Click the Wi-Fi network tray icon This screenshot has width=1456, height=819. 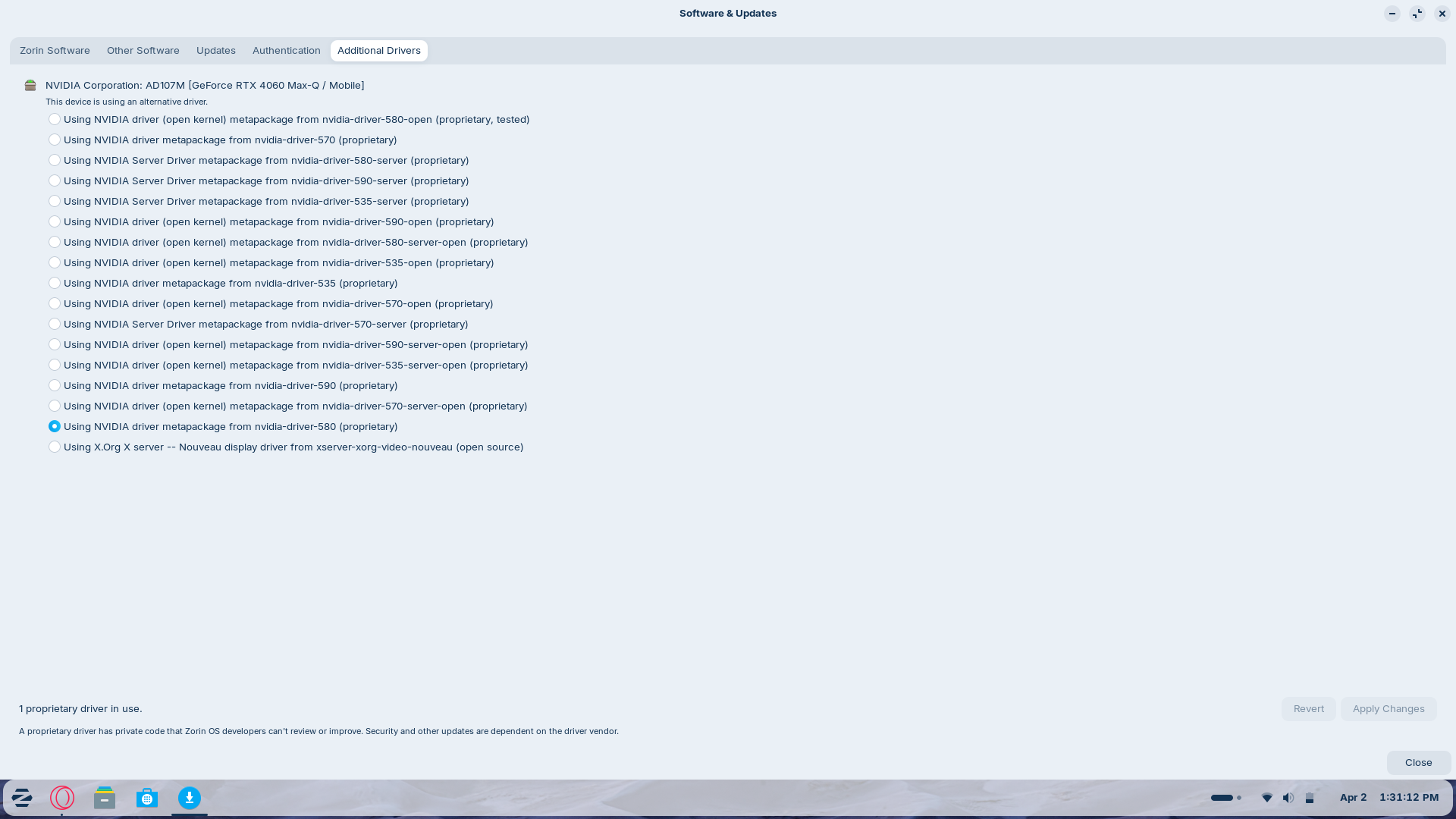(1267, 798)
